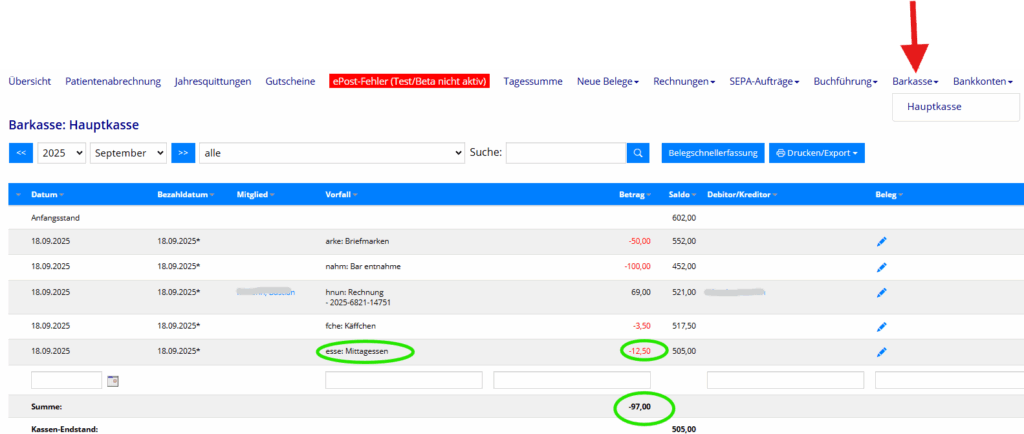Select Hauptkasse from the Barkasse submenu
The image size is (1024, 434).
click(x=934, y=106)
